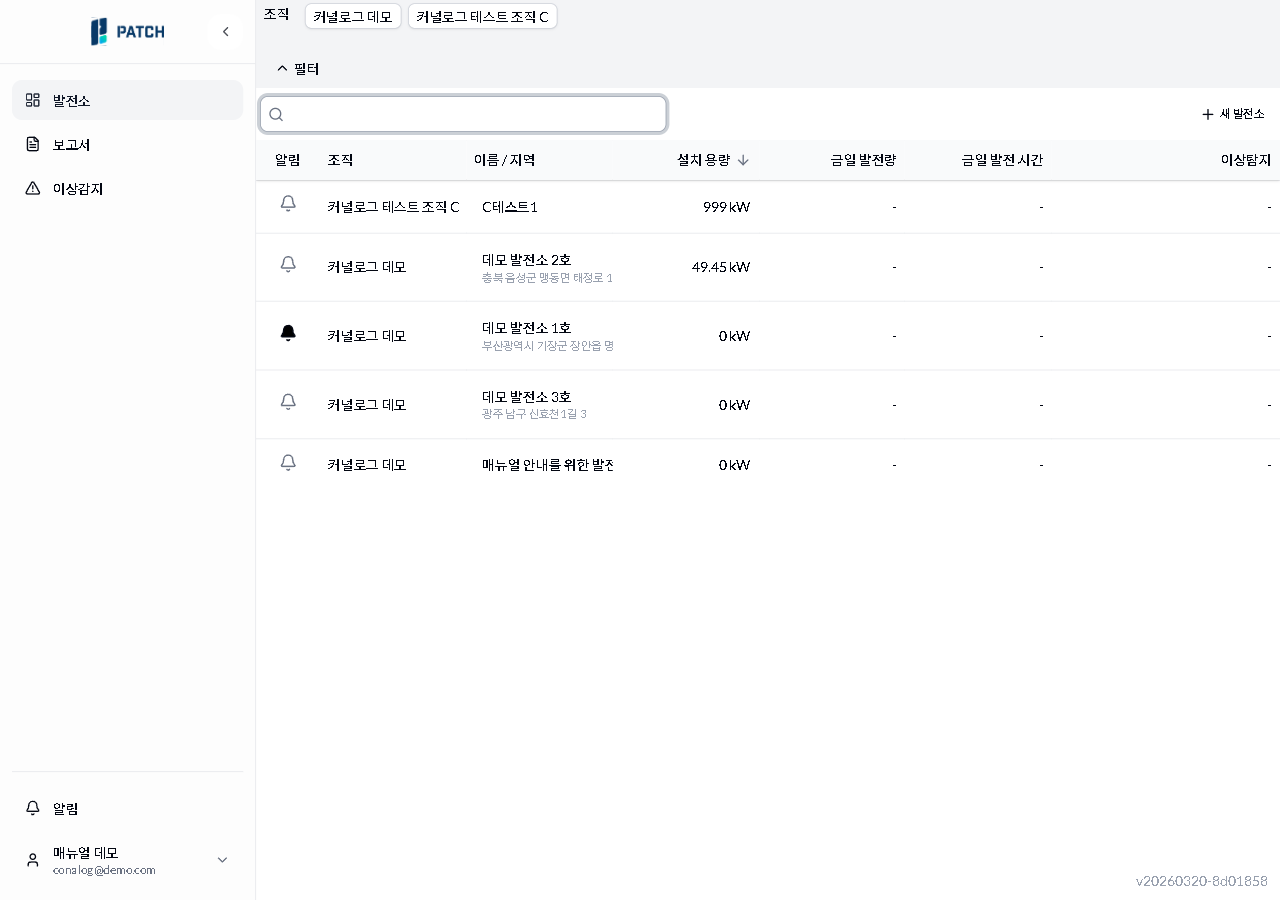Open the search magnifier icon
The height and width of the screenshot is (900, 1280).
point(276,114)
